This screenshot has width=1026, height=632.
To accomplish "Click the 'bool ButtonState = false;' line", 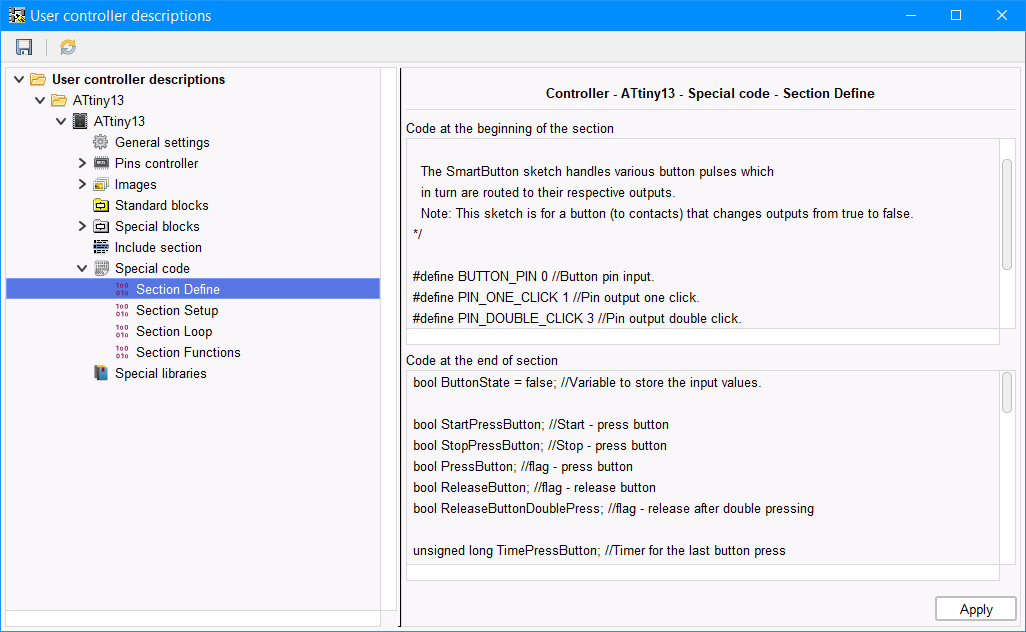I will coord(587,382).
